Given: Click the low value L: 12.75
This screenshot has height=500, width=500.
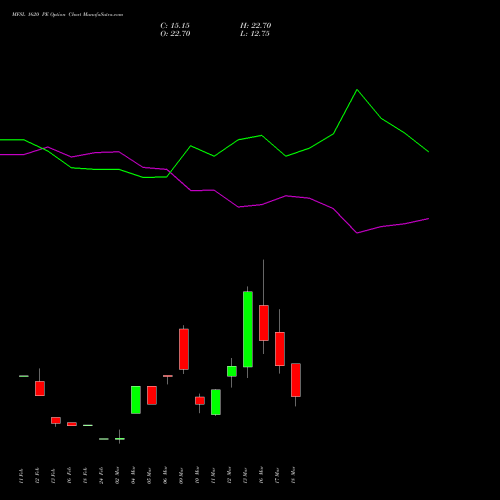Looking at the screenshot, I should [x=255, y=34].
